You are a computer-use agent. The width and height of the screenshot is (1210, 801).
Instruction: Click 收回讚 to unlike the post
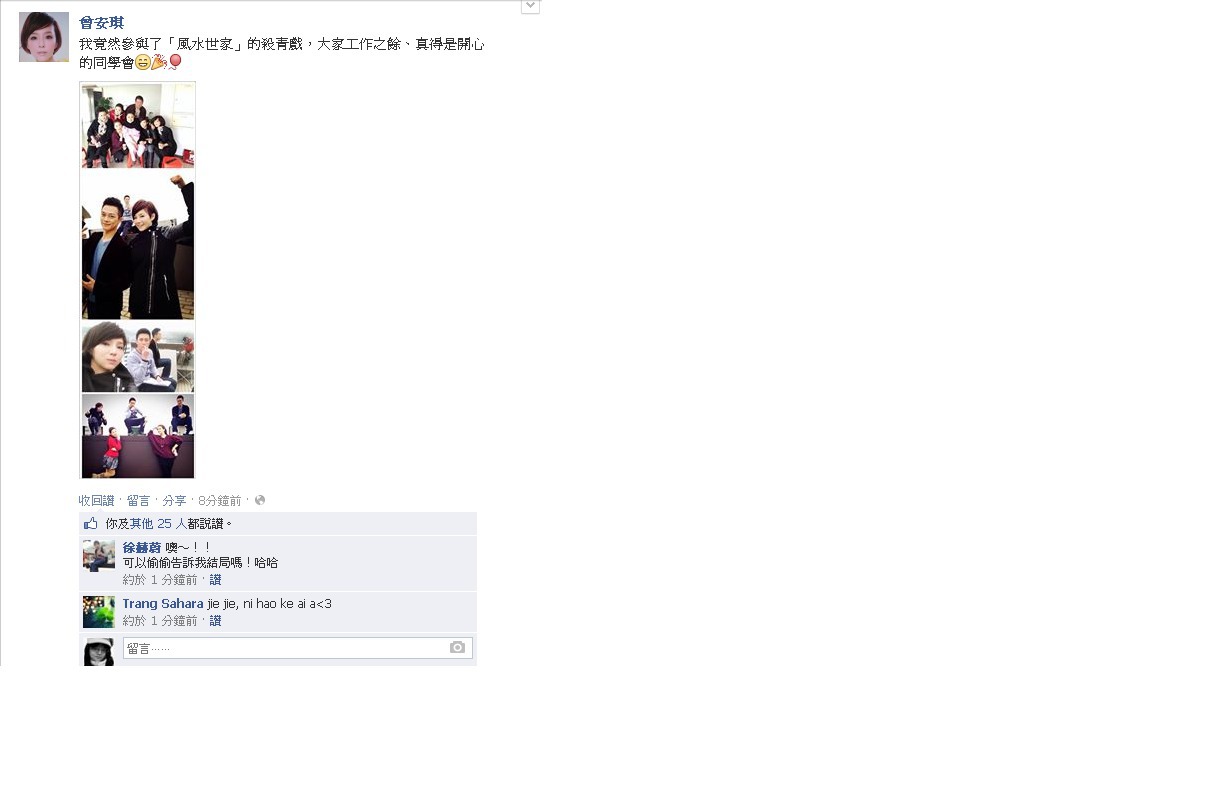tap(96, 500)
